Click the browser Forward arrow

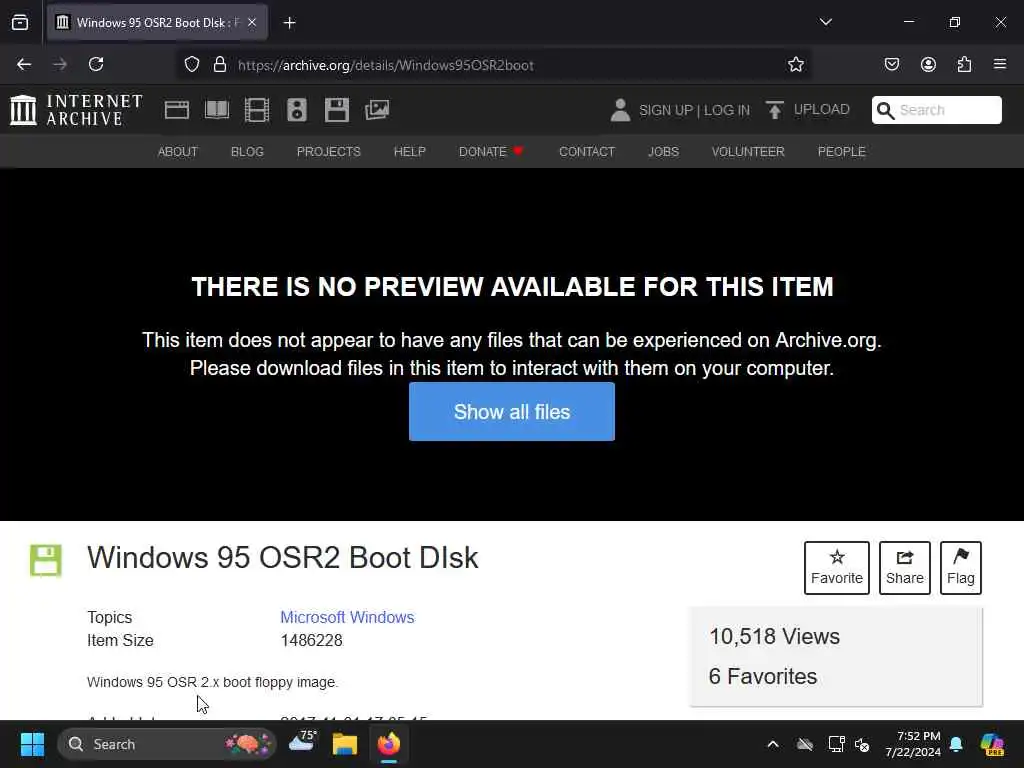click(x=60, y=64)
